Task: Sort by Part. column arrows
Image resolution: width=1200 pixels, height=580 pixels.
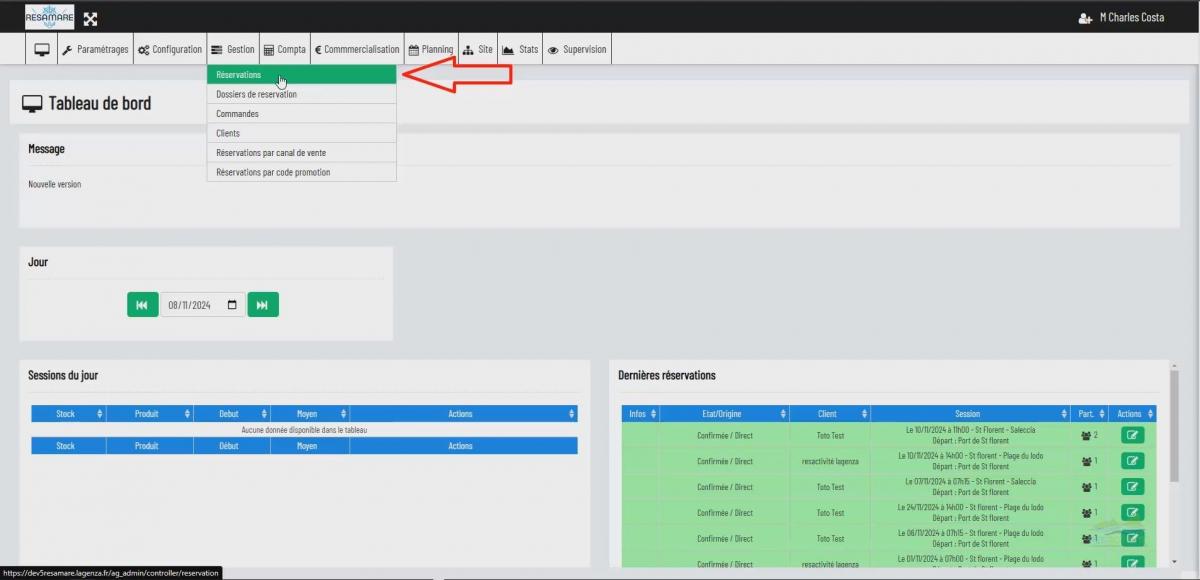Action: [1102, 414]
